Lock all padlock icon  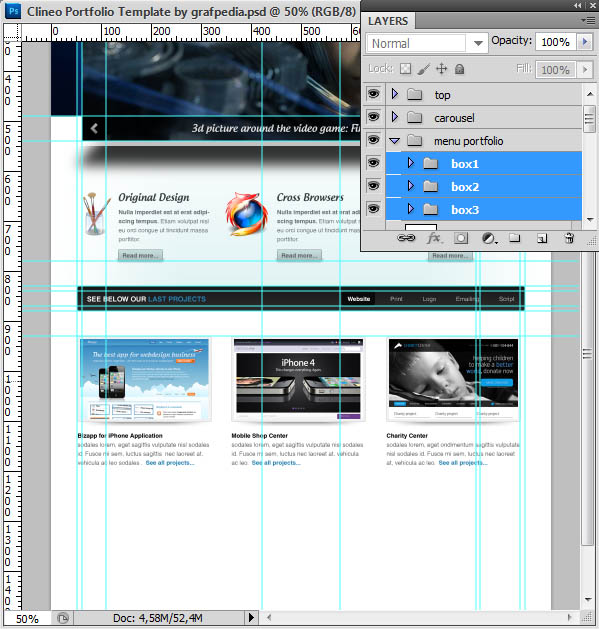point(459,69)
